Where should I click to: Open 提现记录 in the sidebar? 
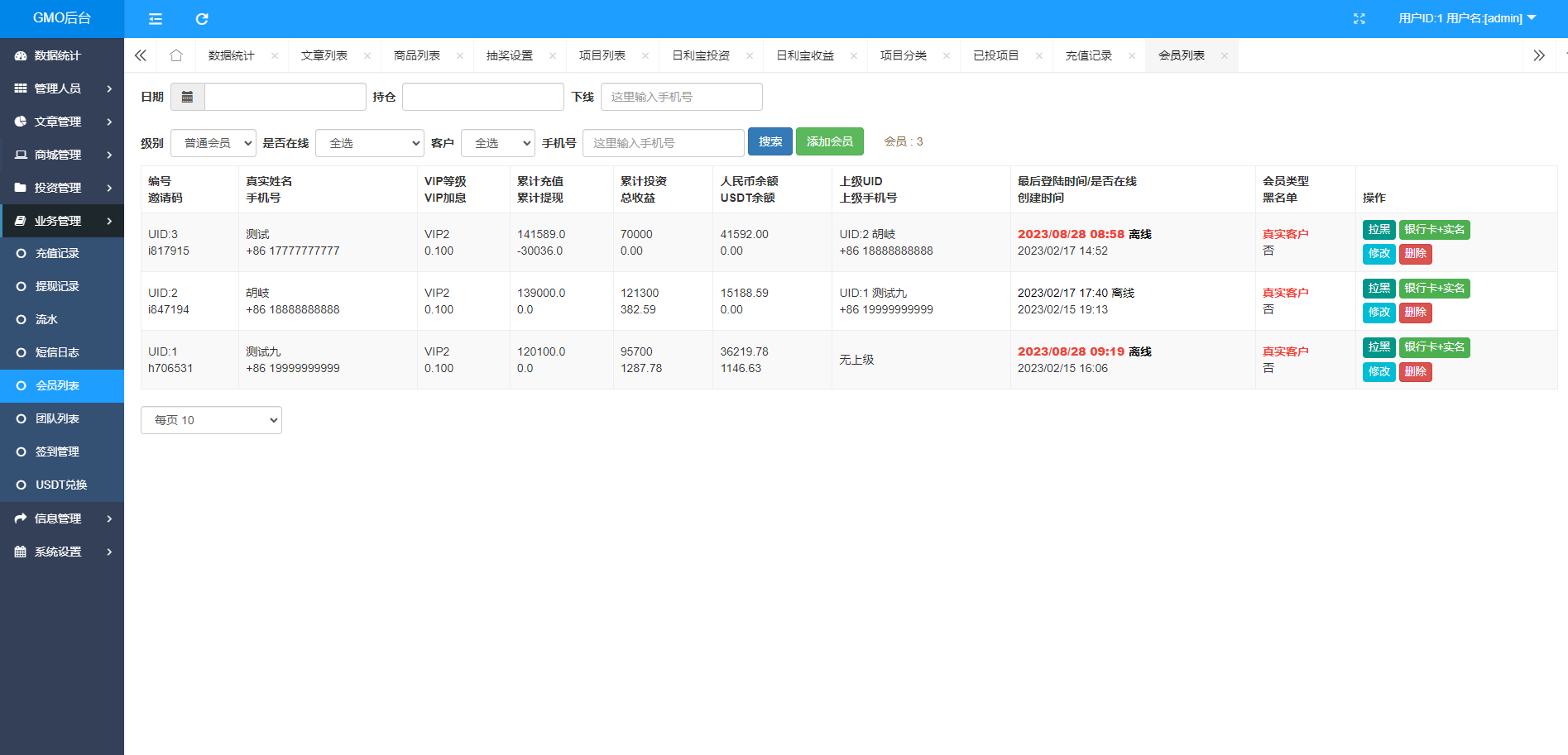(x=58, y=286)
